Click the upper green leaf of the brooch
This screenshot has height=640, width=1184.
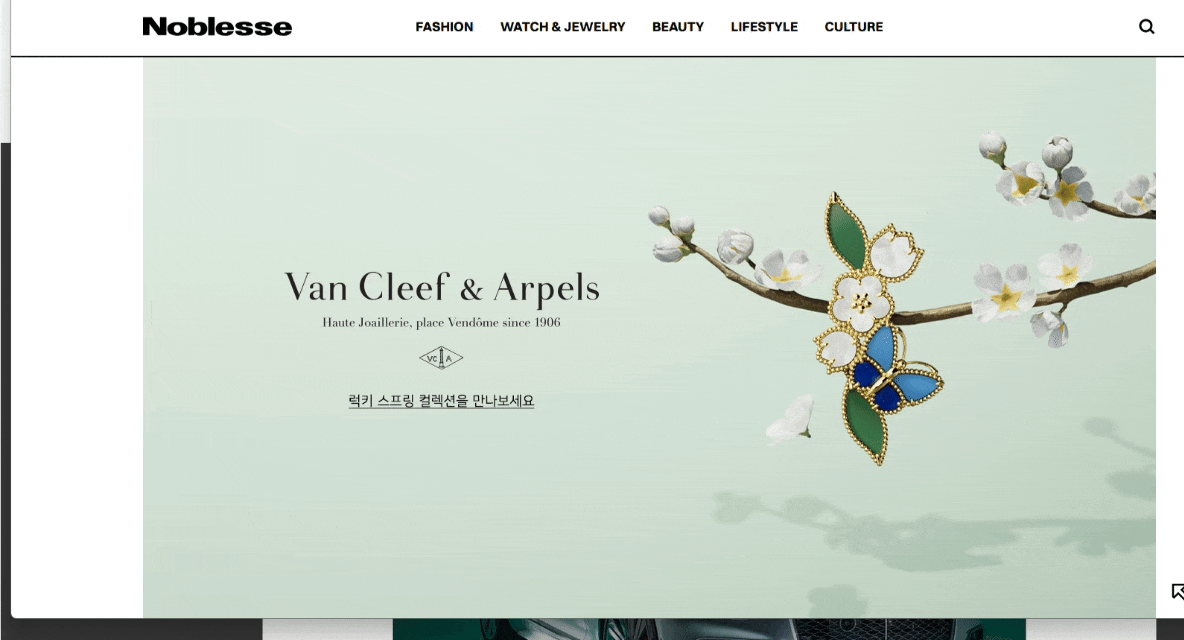coord(844,231)
